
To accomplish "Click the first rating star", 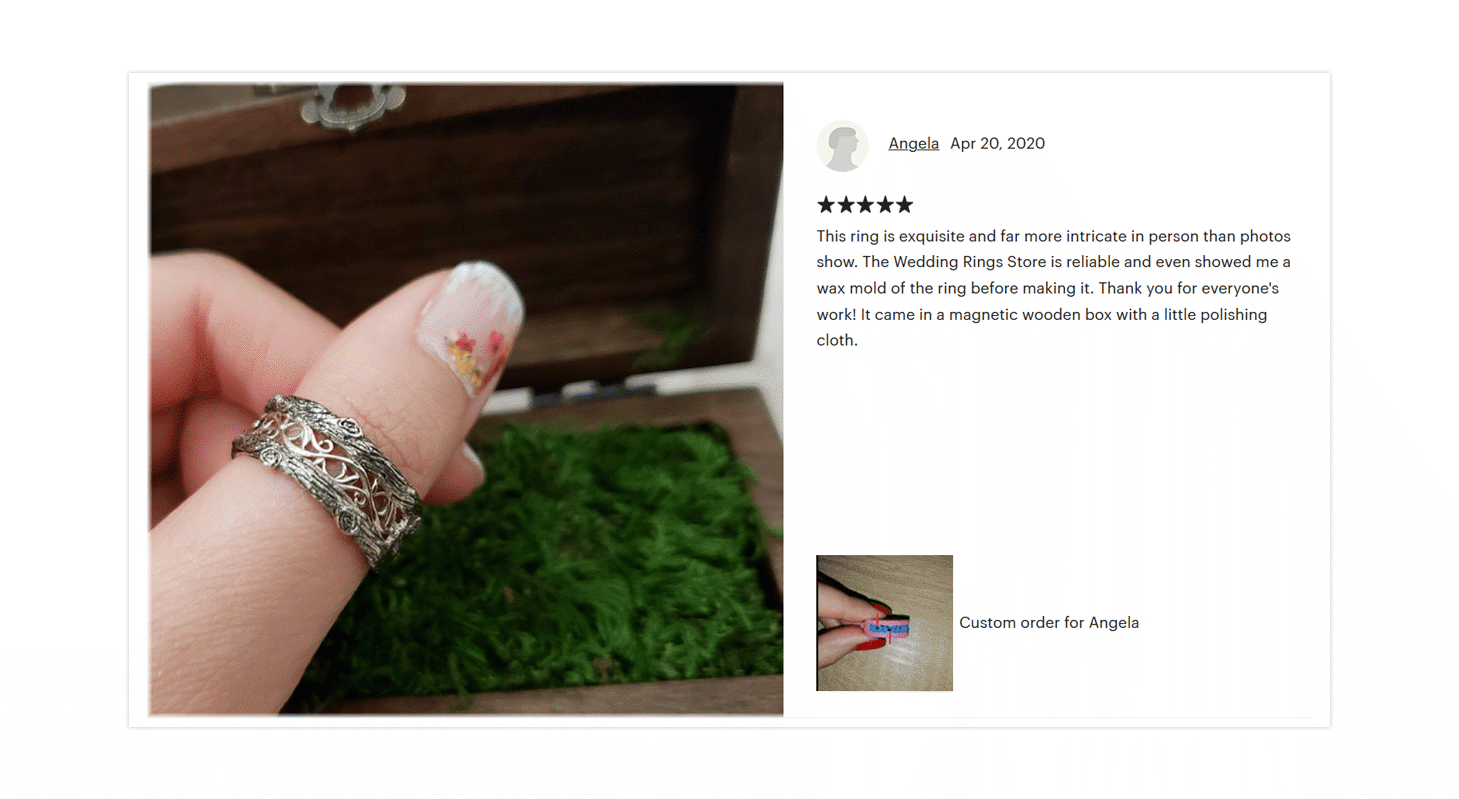I will click(826, 205).
